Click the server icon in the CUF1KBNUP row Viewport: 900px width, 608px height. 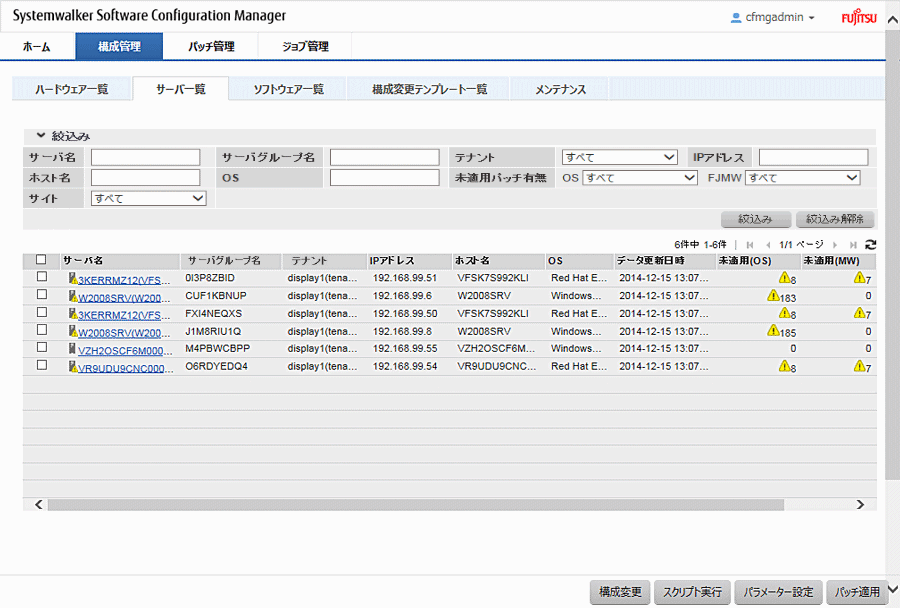73,297
